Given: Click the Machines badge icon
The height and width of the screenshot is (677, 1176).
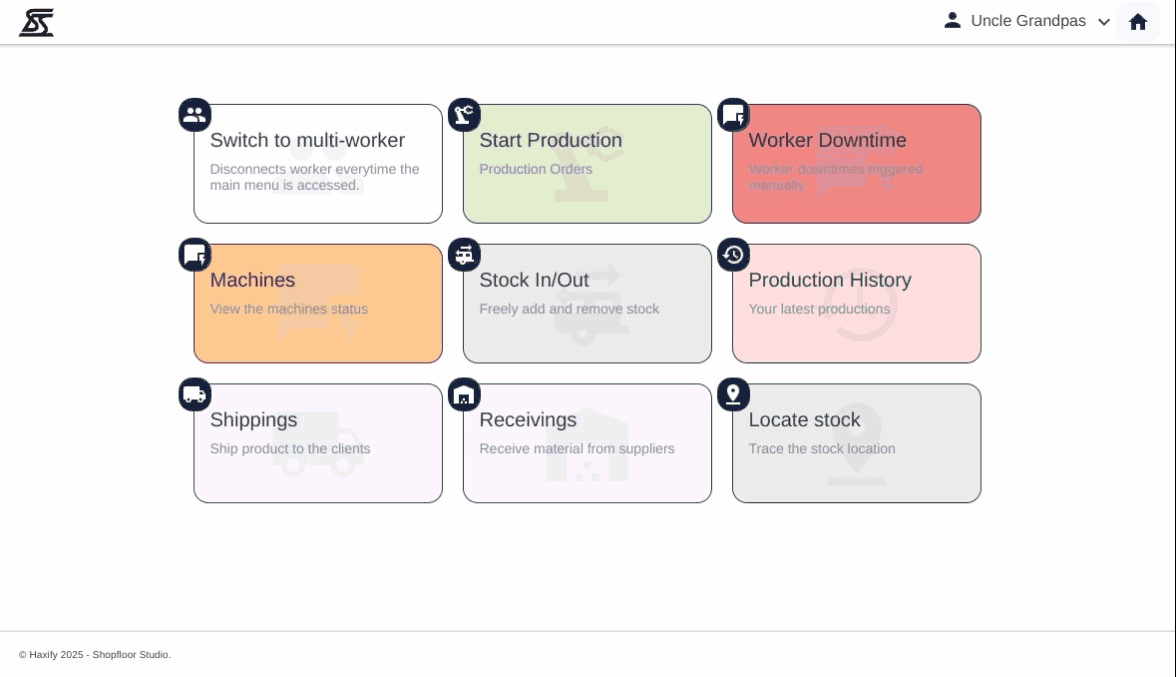Looking at the screenshot, I should click(195, 255).
